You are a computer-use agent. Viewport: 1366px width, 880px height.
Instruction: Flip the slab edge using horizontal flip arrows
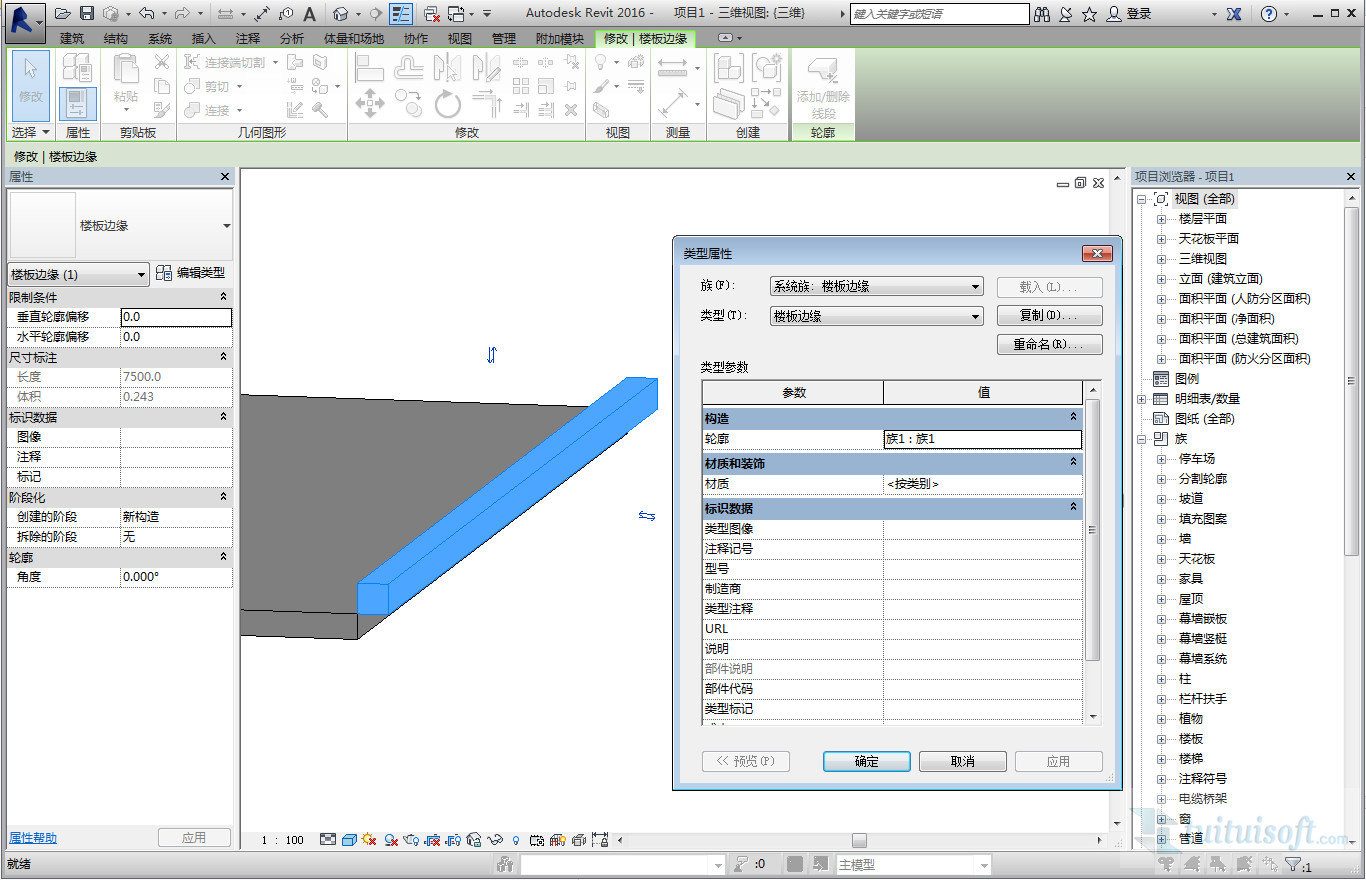pos(647,516)
